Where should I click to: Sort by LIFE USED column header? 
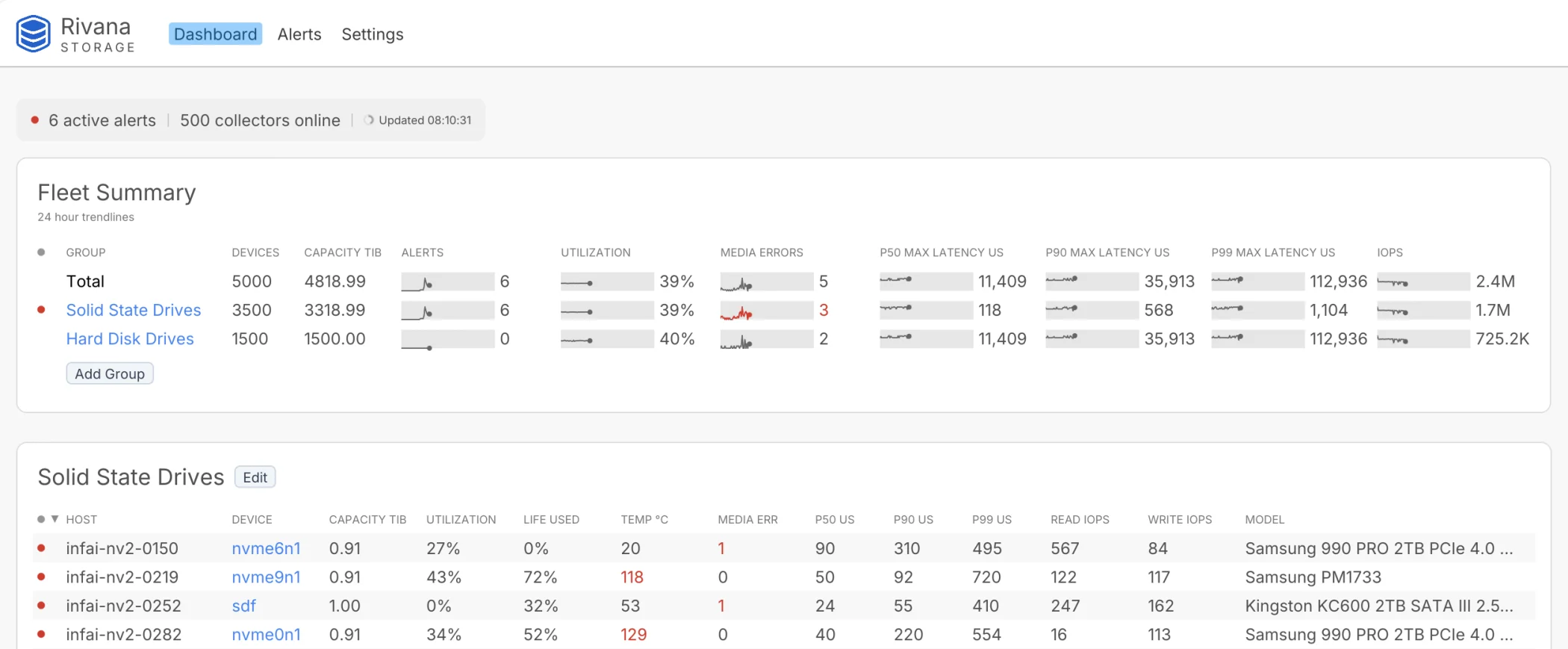point(551,519)
